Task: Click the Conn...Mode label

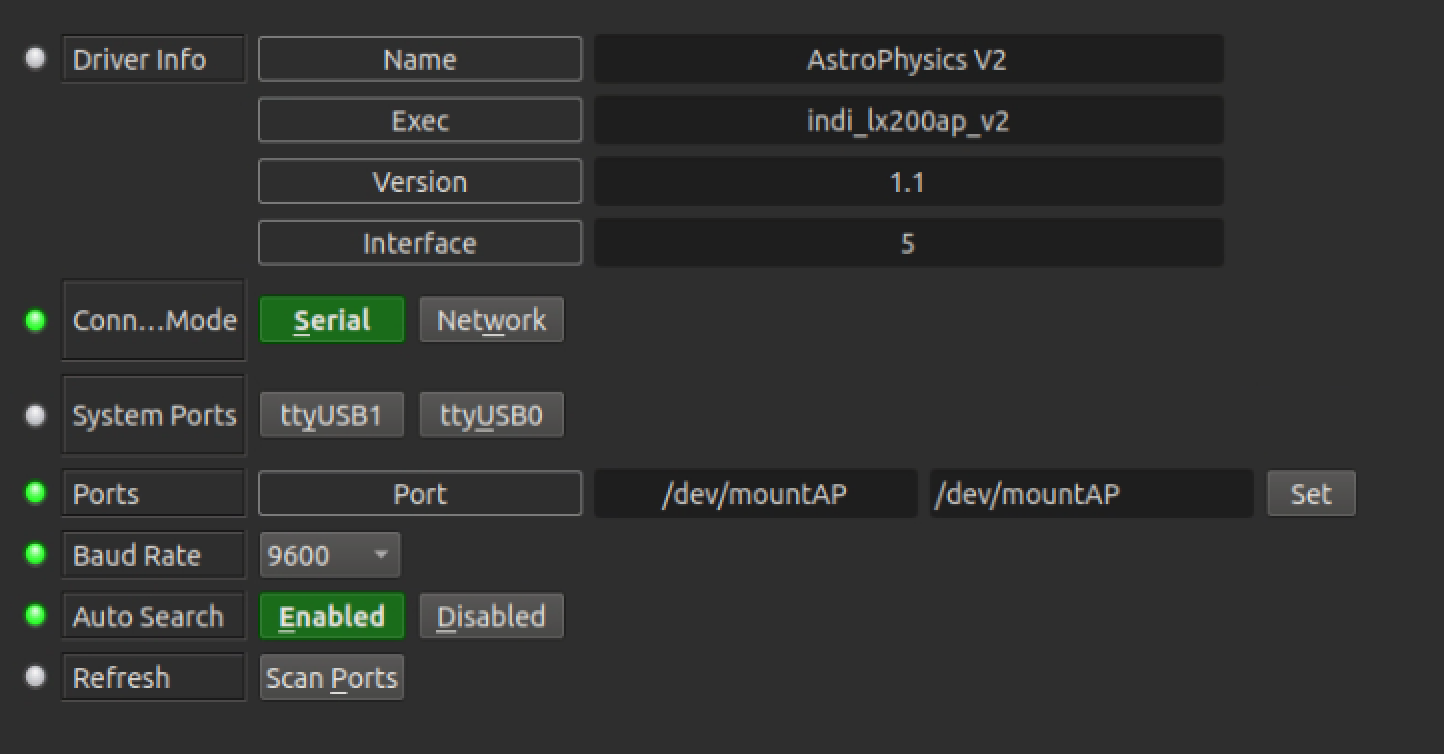Action: 154,320
